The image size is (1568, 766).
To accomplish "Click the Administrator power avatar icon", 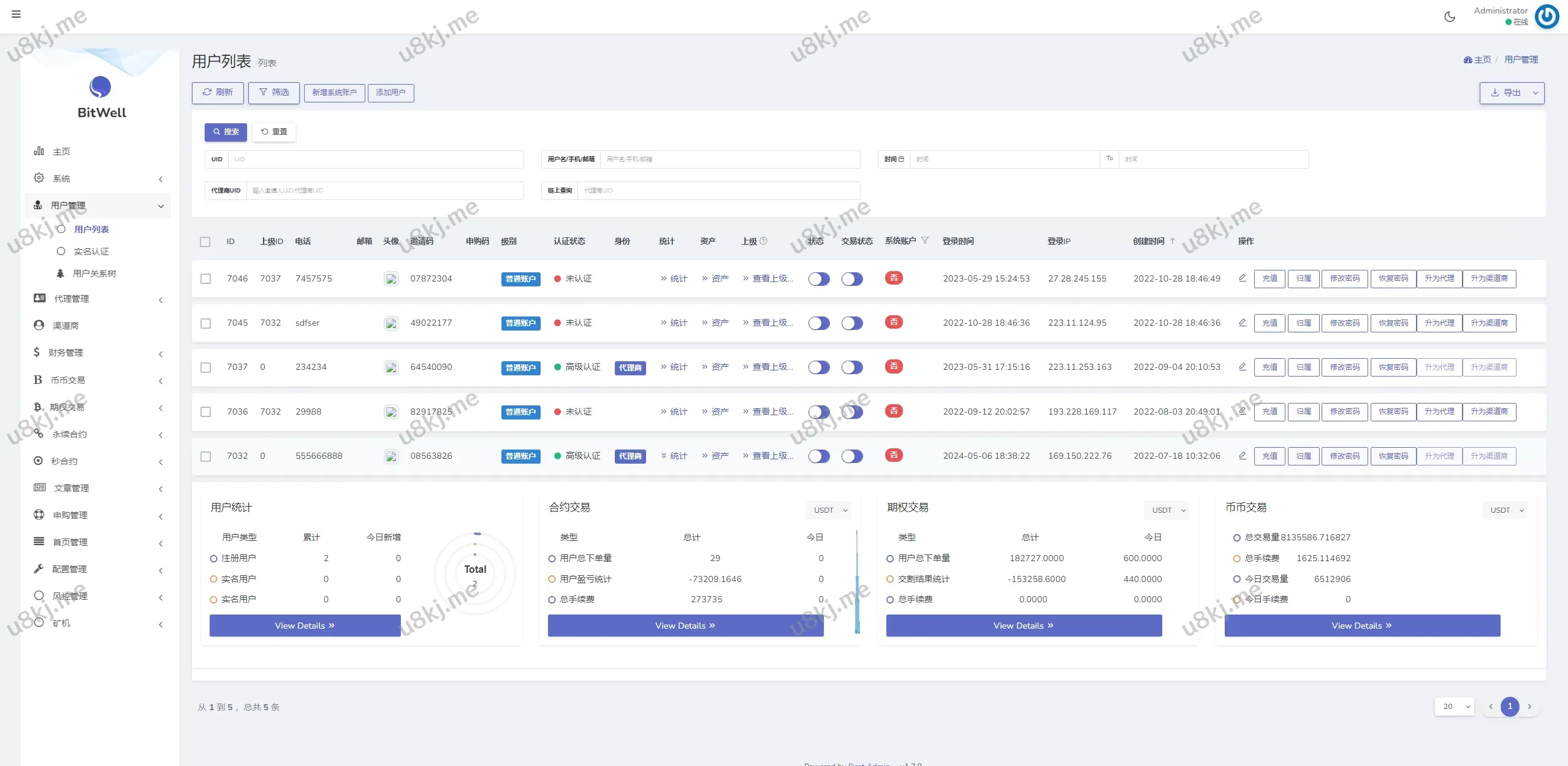I will 1547,17.
